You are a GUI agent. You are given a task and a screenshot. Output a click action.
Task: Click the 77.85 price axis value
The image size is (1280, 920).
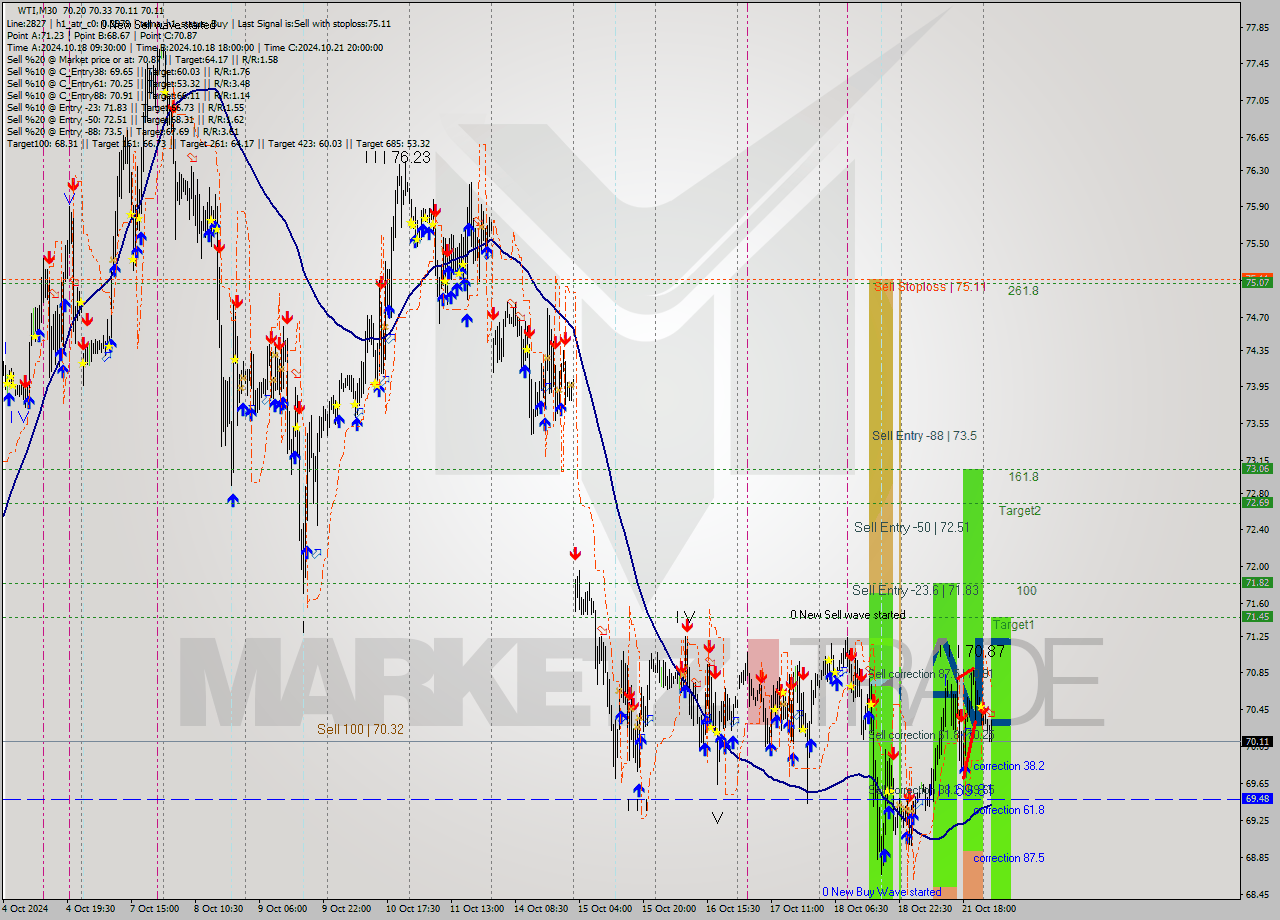(x=1258, y=27)
